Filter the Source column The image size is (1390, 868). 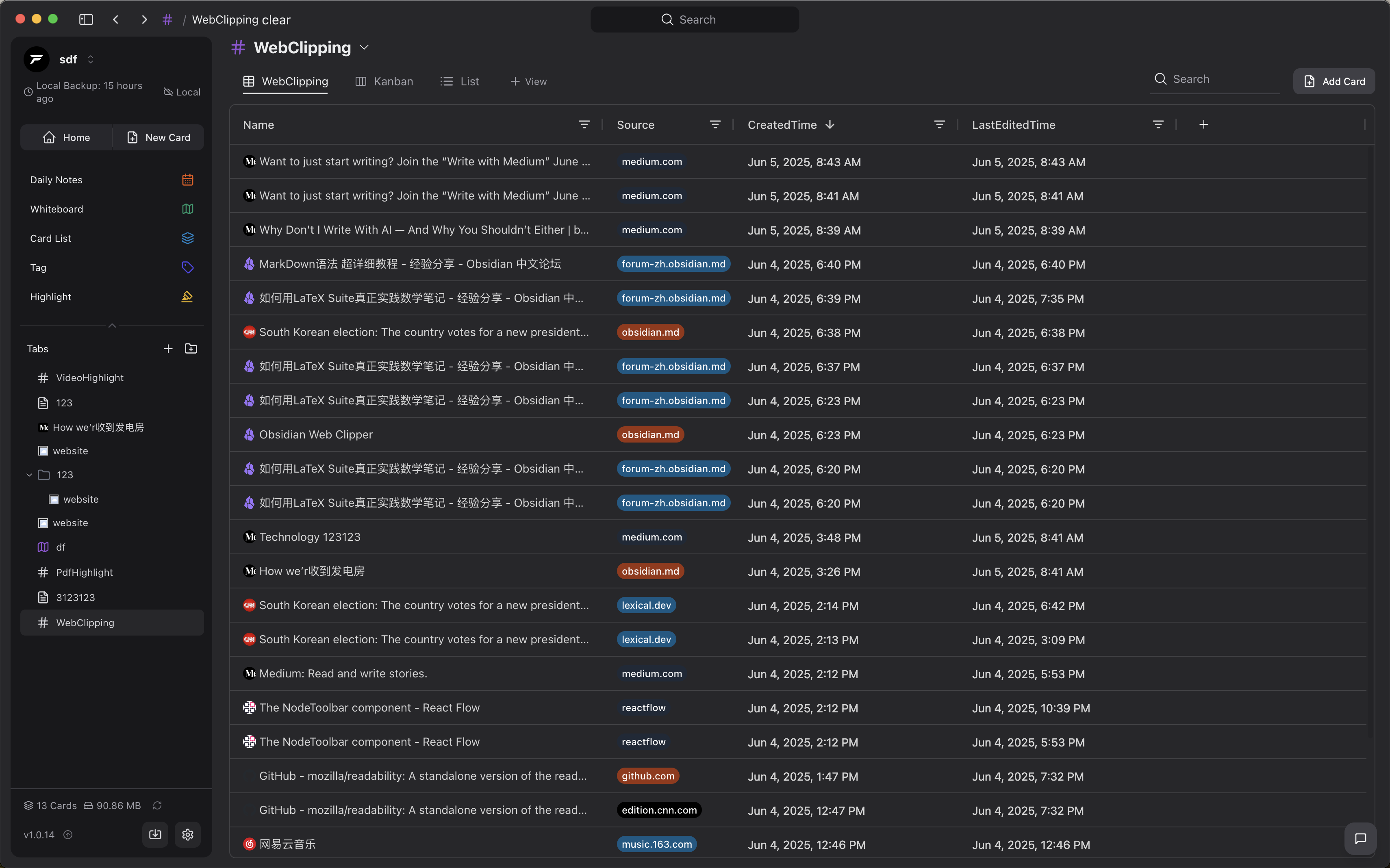(715, 125)
